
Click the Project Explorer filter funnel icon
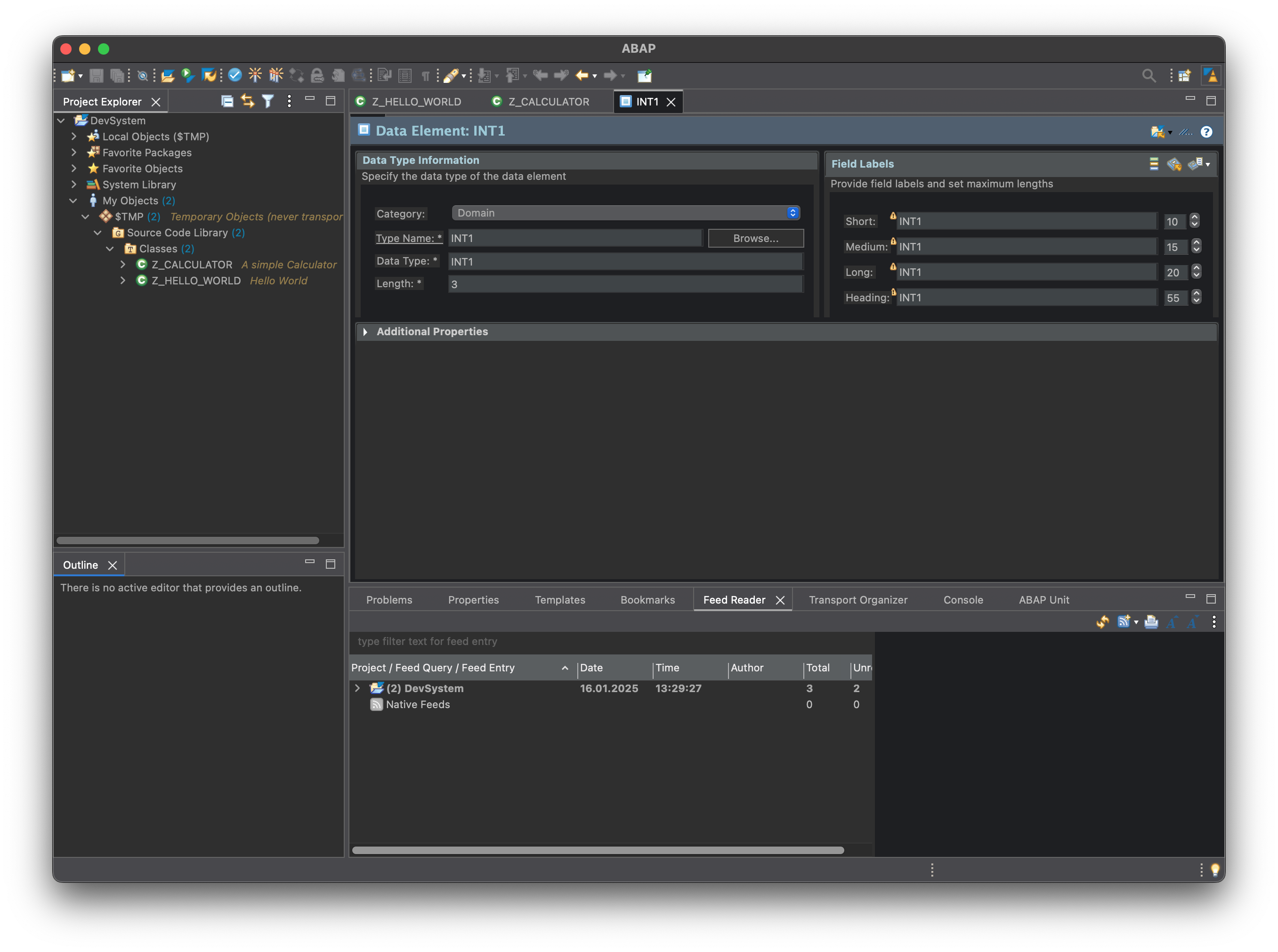click(268, 101)
